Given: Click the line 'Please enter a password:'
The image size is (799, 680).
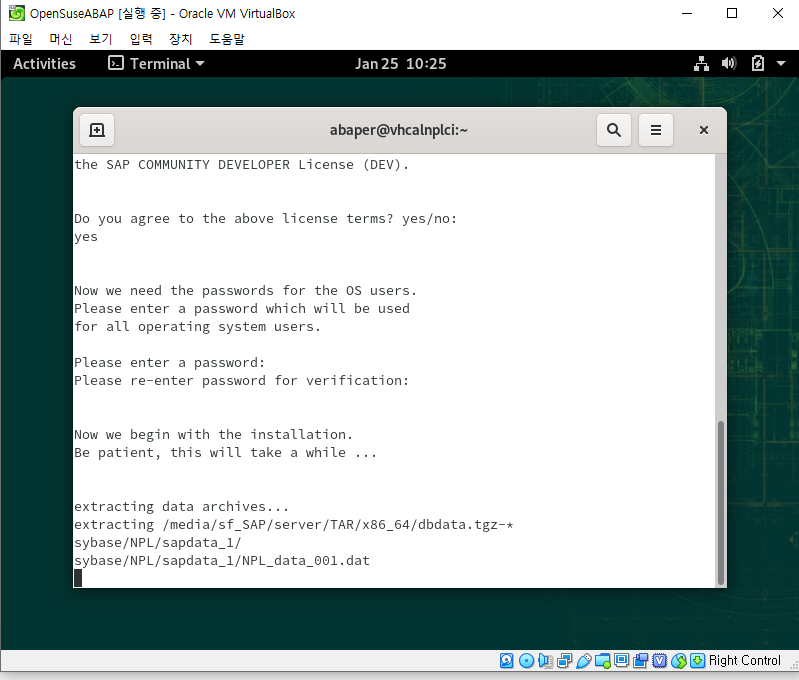Looking at the screenshot, I should click(x=170, y=362).
